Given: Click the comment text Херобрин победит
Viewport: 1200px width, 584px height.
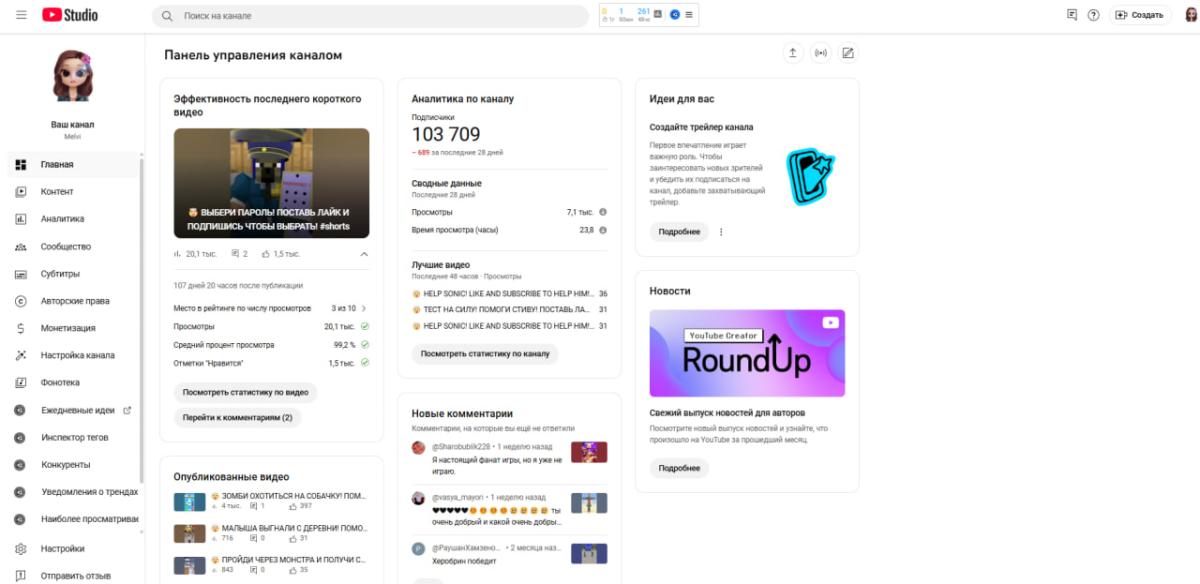Looking at the screenshot, I should [465, 561].
